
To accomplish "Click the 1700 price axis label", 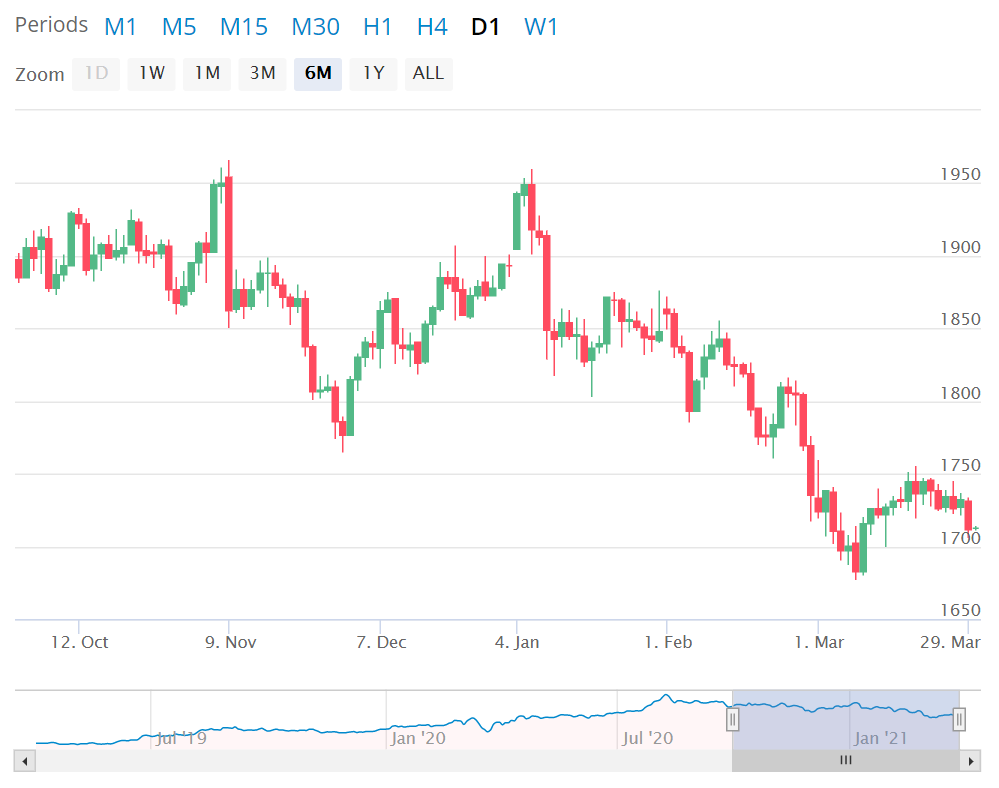I will (960, 538).
